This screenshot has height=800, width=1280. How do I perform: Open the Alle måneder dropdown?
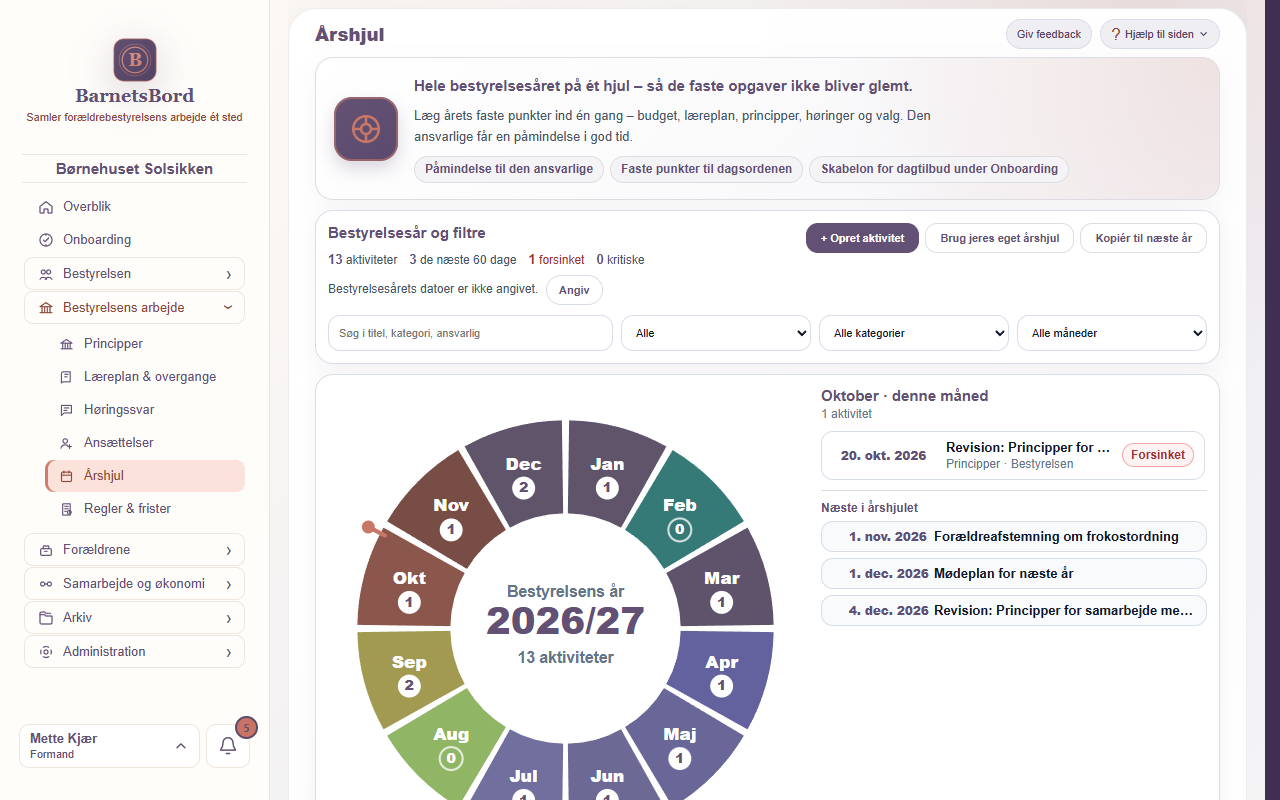pyautogui.click(x=1112, y=333)
